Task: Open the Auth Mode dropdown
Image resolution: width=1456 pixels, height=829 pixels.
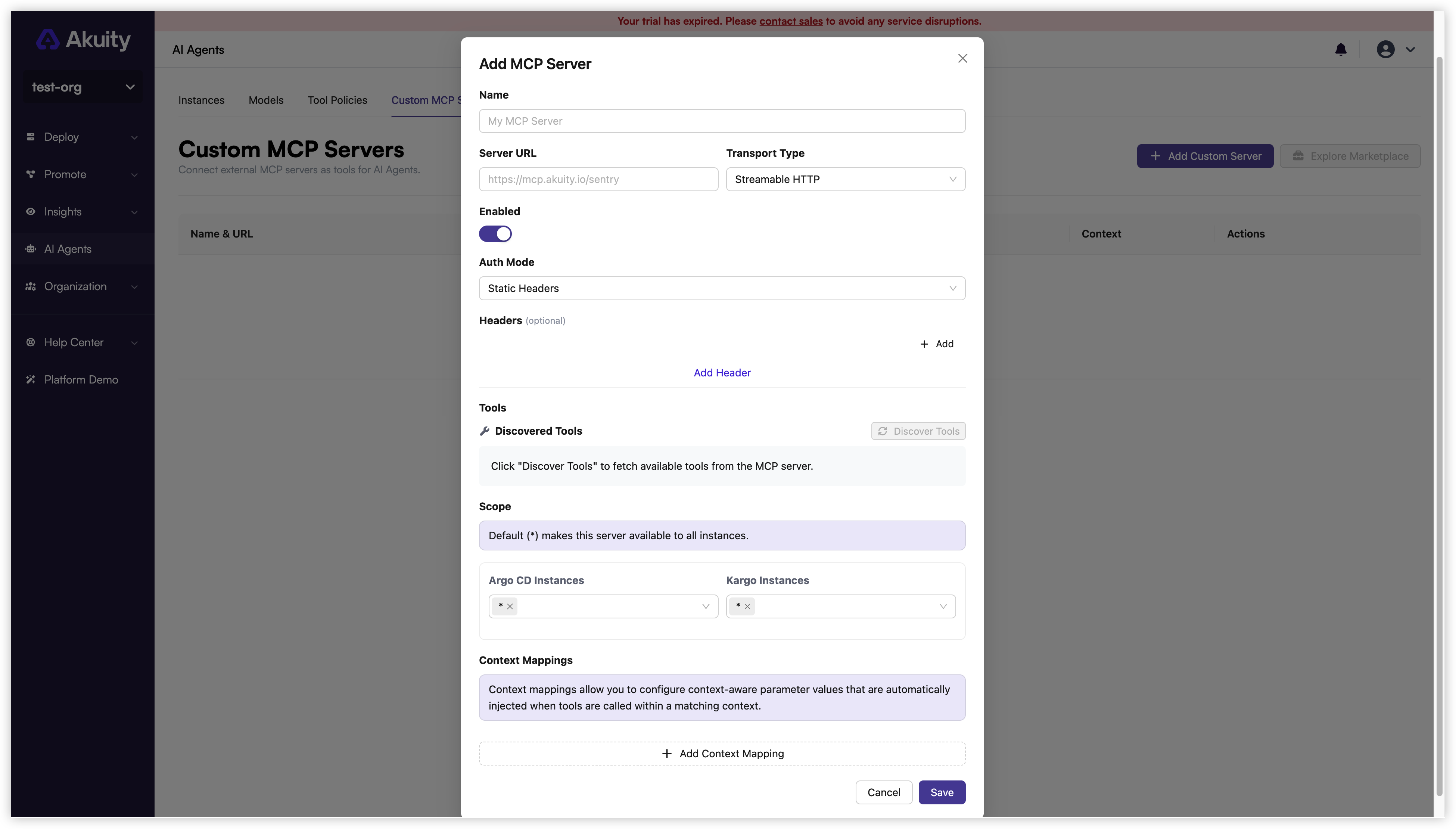Action: click(722, 288)
